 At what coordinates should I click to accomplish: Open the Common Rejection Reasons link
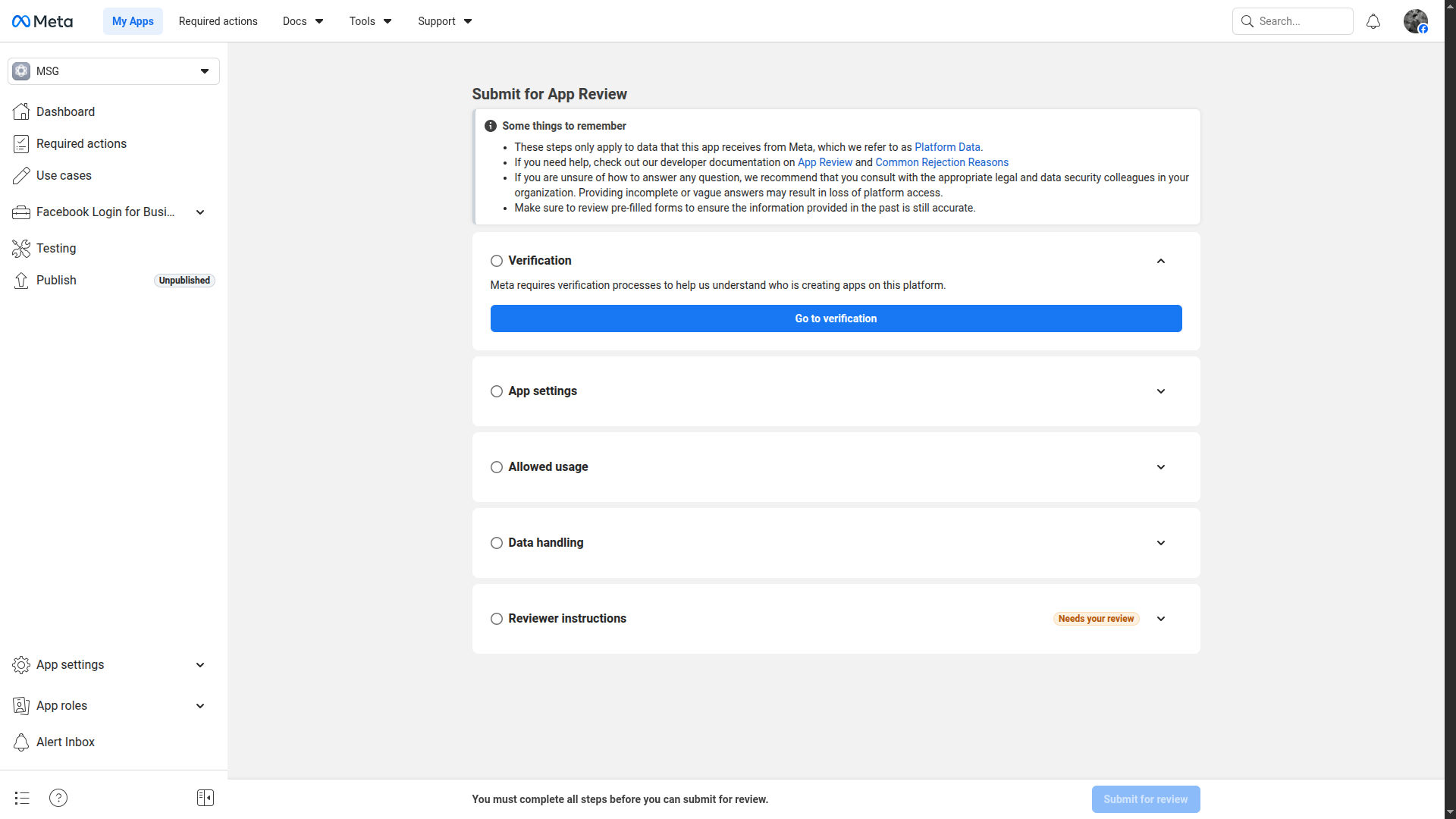click(x=942, y=162)
